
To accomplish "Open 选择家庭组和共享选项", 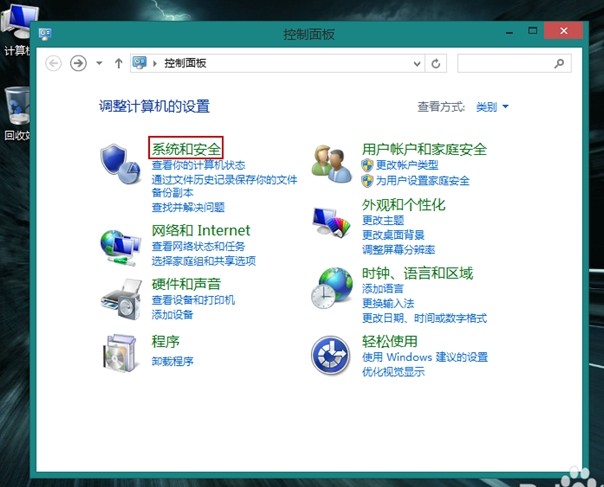I will tap(203, 261).
